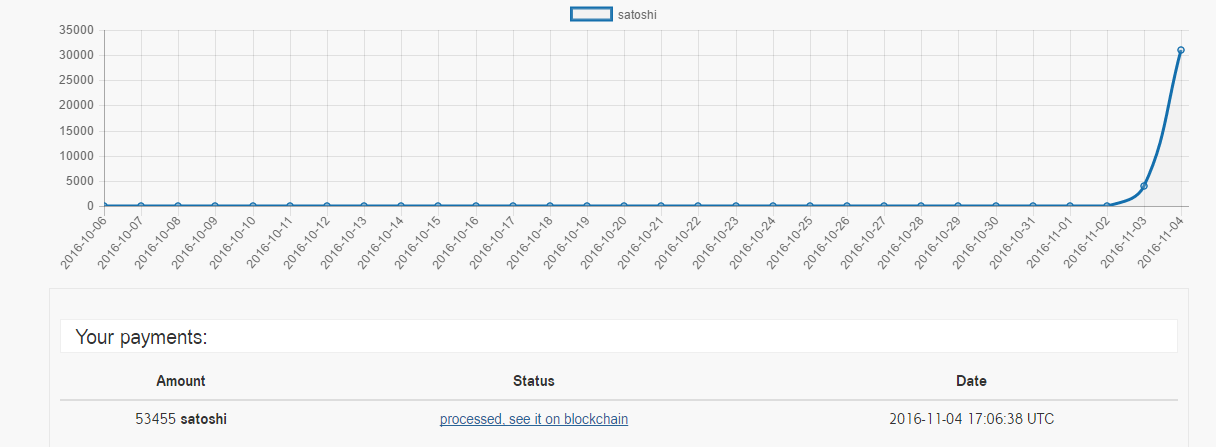Select the 2016-10-28 data point marker
1216x447 pixels.
point(921,206)
